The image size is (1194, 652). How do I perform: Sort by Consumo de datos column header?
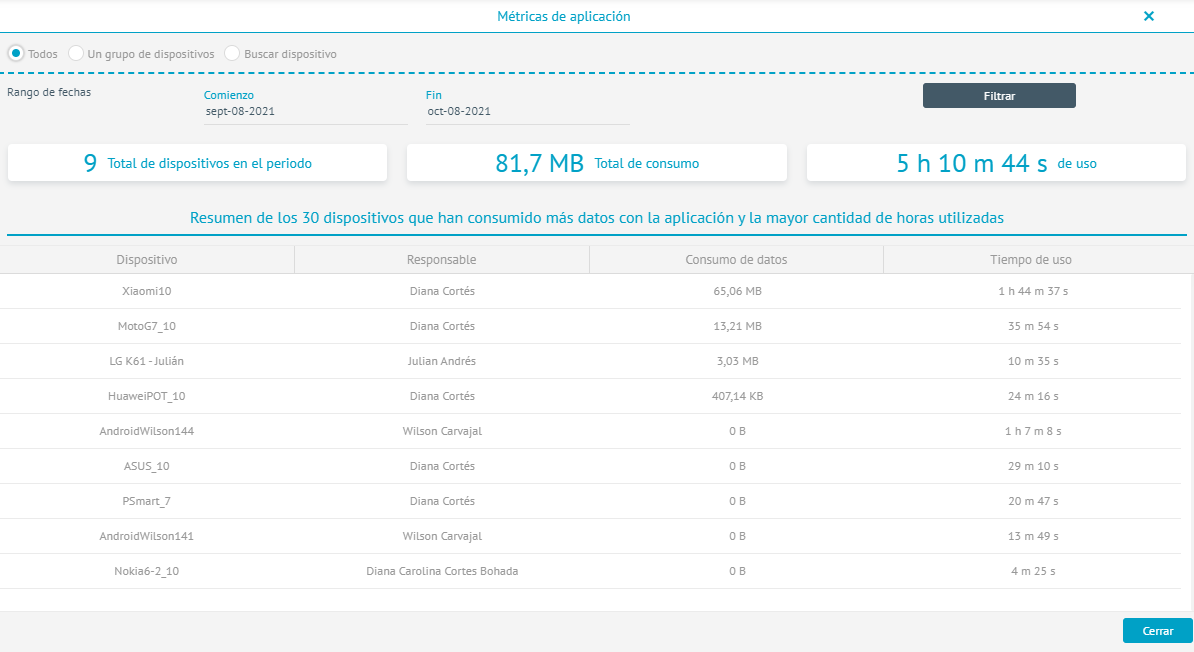[736, 260]
